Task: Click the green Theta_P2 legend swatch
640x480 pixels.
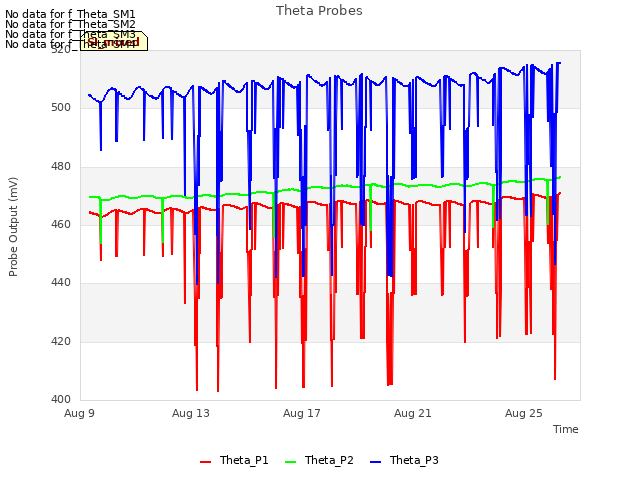Action: click(290, 462)
